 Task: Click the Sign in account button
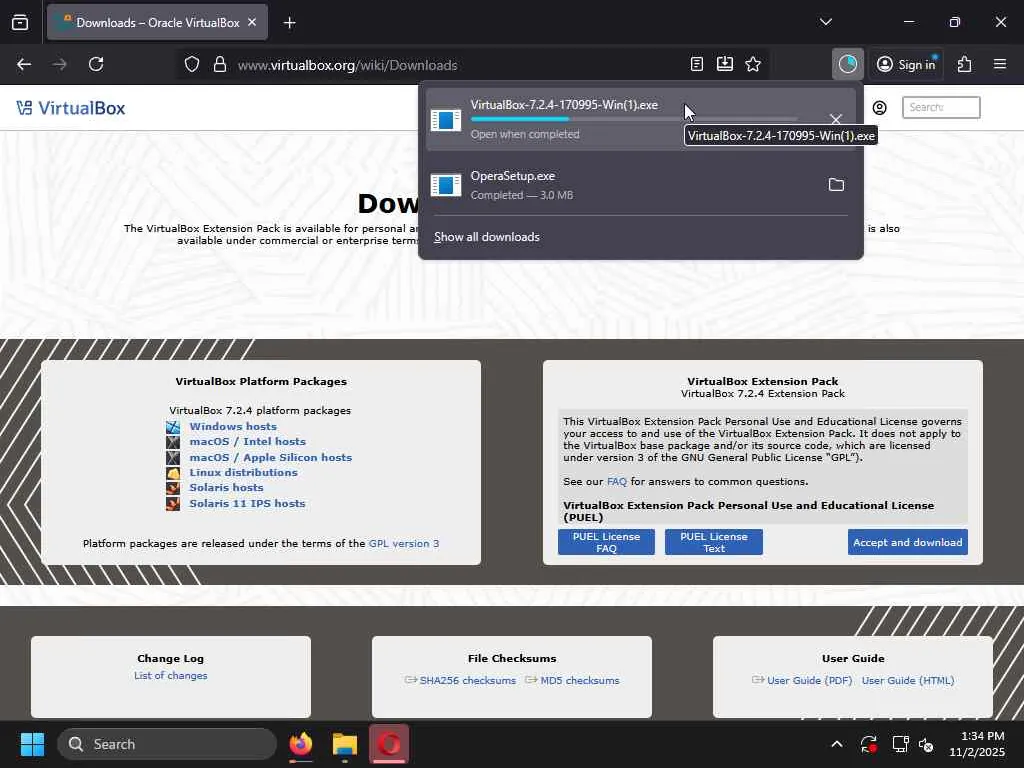tap(906, 65)
